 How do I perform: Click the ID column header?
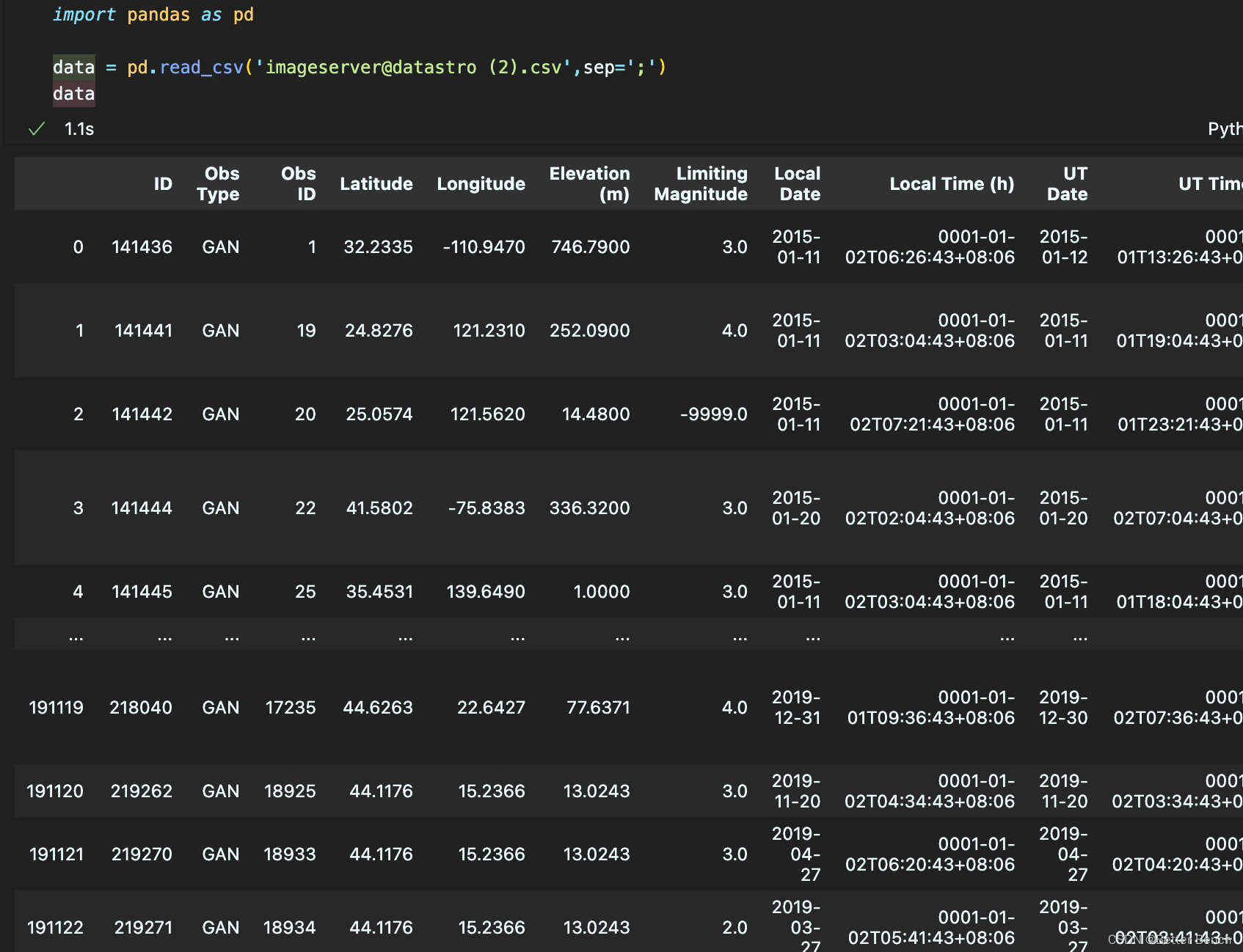tap(163, 184)
